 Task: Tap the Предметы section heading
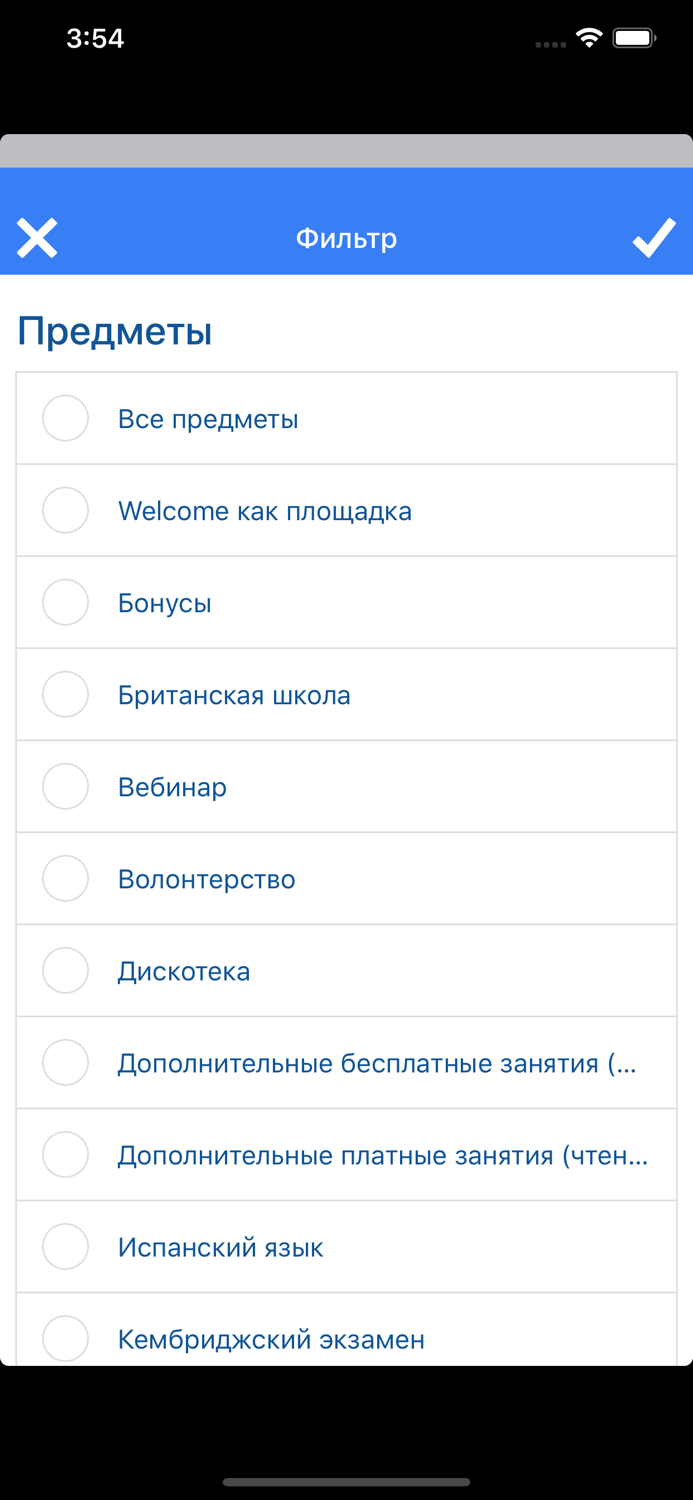coord(113,331)
